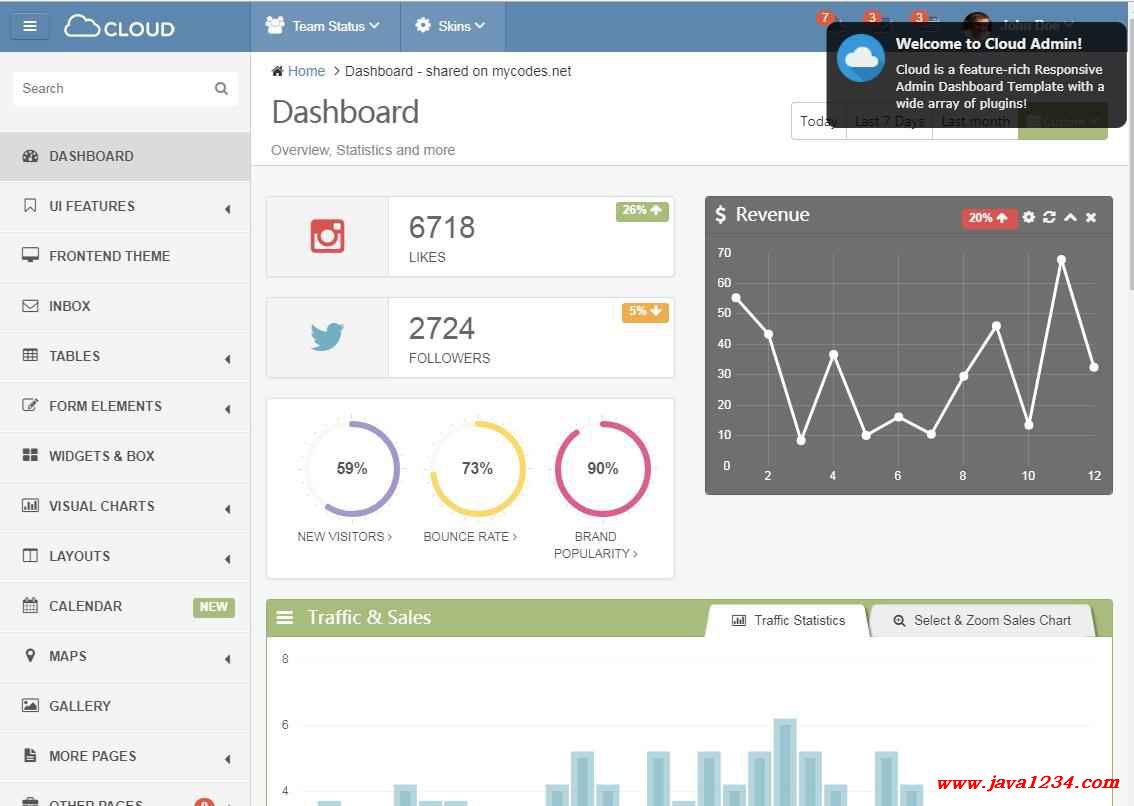This screenshot has width=1134, height=806.
Task: Select the Today date range button
Action: 819,121
